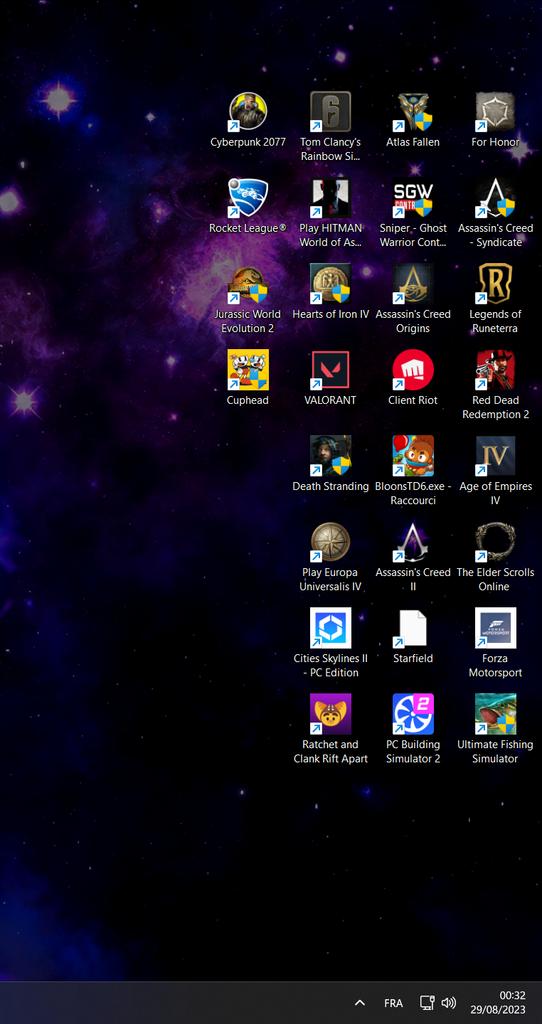Select the Death Stranding shortcut
542x1024 pixels.
pos(330,456)
